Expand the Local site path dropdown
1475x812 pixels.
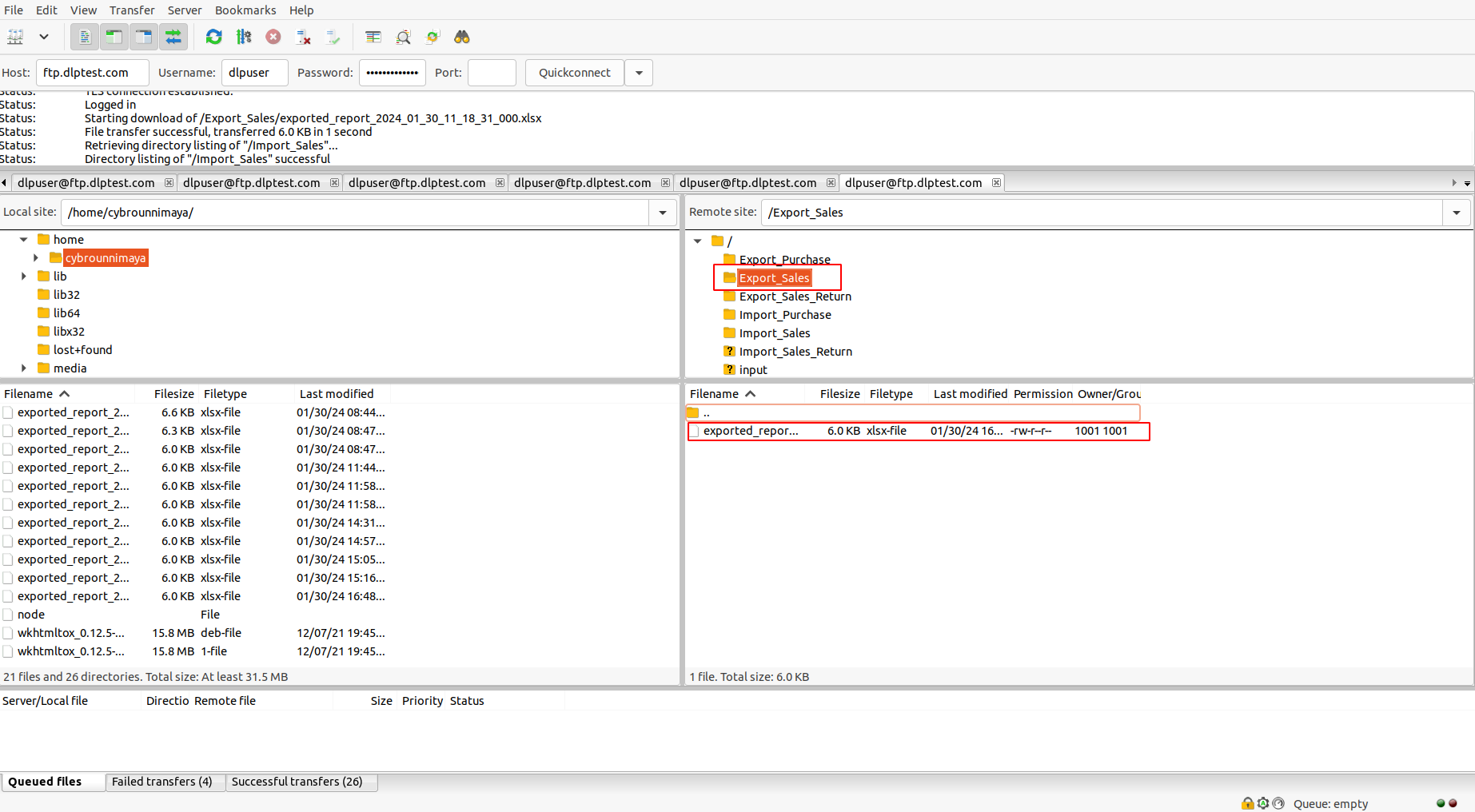click(x=662, y=213)
